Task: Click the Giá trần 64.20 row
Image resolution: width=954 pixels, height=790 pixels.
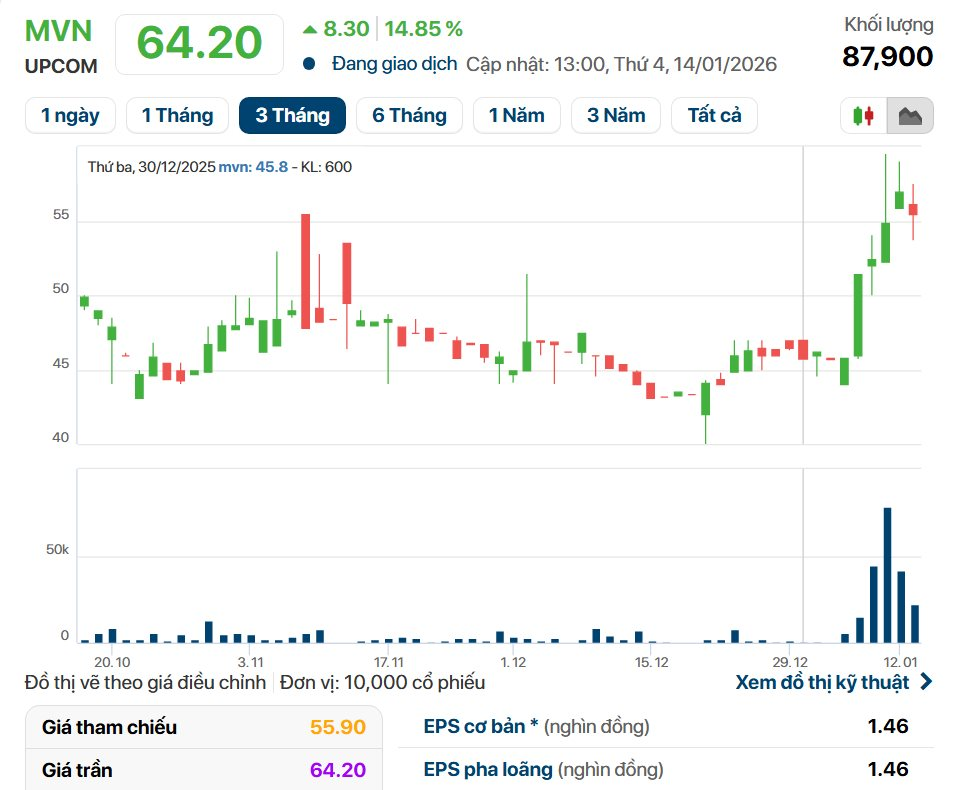Action: [x=203, y=770]
